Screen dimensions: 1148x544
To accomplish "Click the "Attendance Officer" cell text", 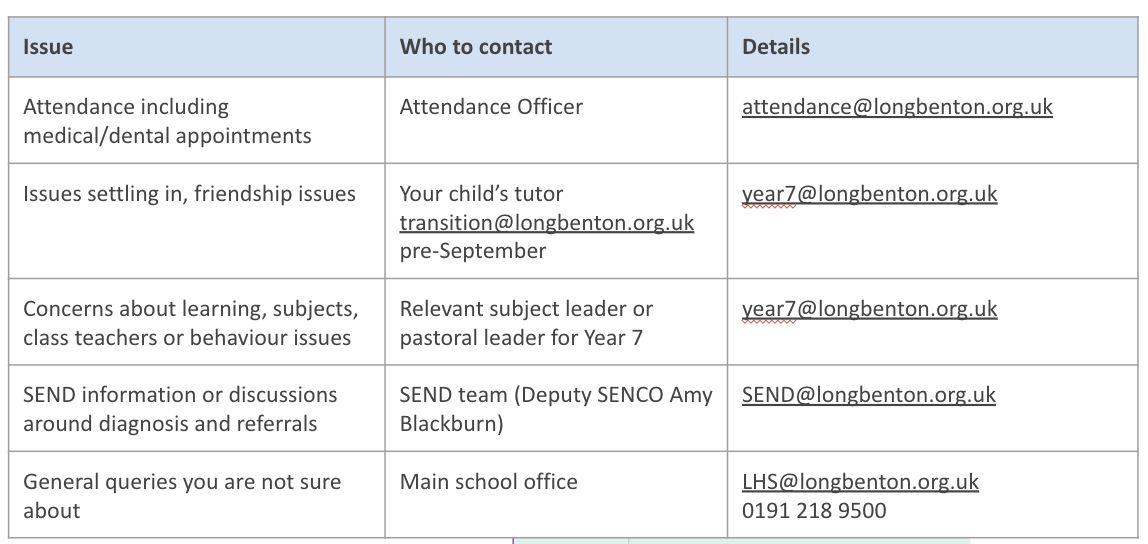I will (x=491, y=107).
